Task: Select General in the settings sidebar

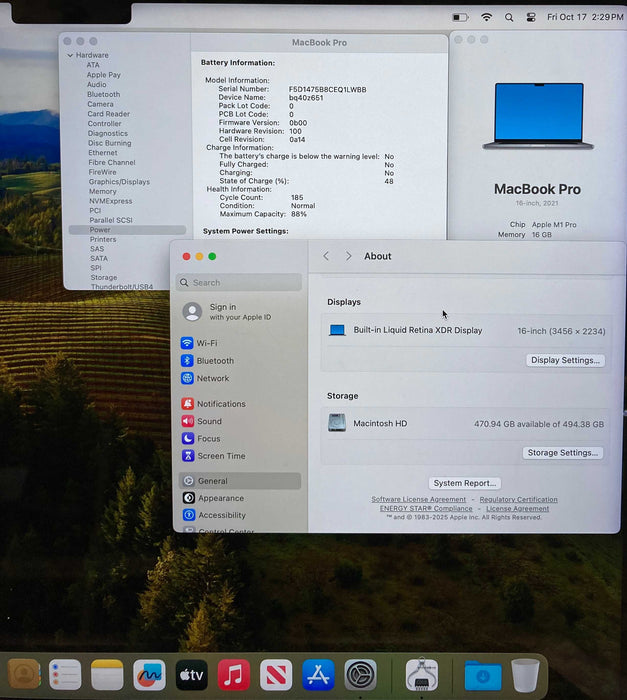Action: [x=240, y=481]
